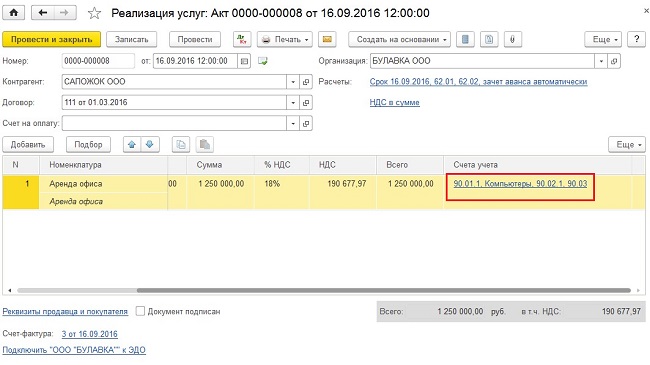Move table row down with arrow icon
The image size is (650, 365).
150,144
